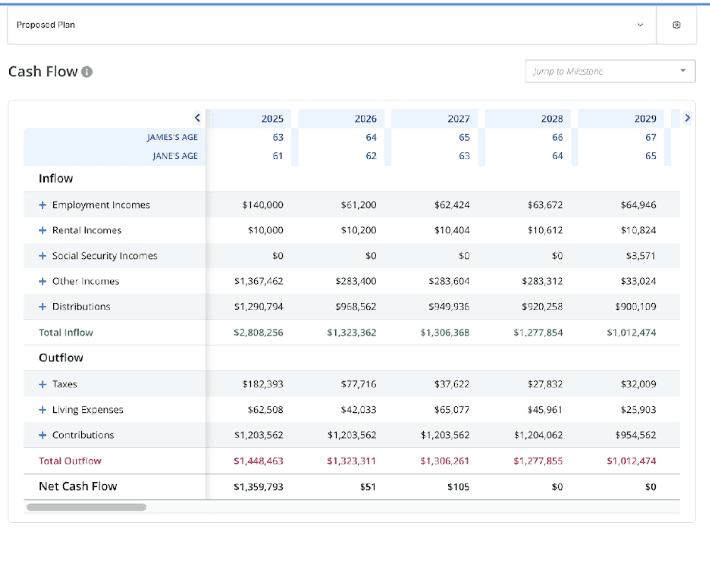Open Jump to Milestone dropdown
710x586 pixels.
(x=609, y=71)
